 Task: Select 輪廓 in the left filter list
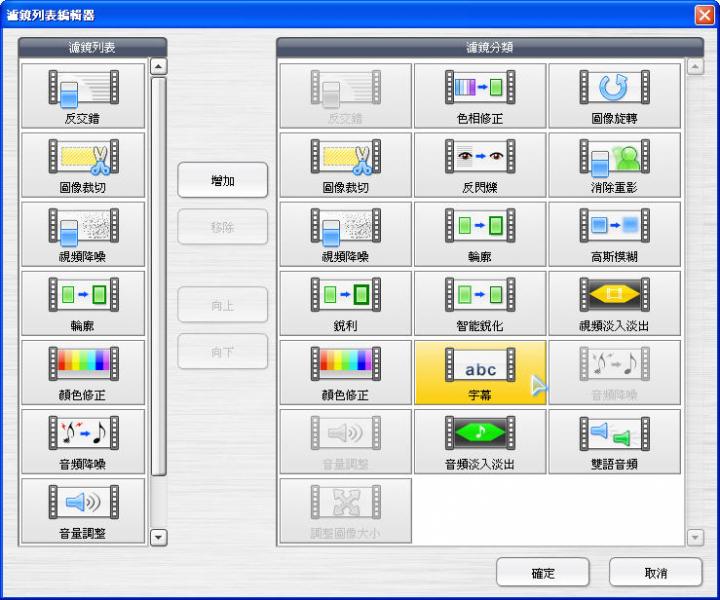(x=83, y=303)
